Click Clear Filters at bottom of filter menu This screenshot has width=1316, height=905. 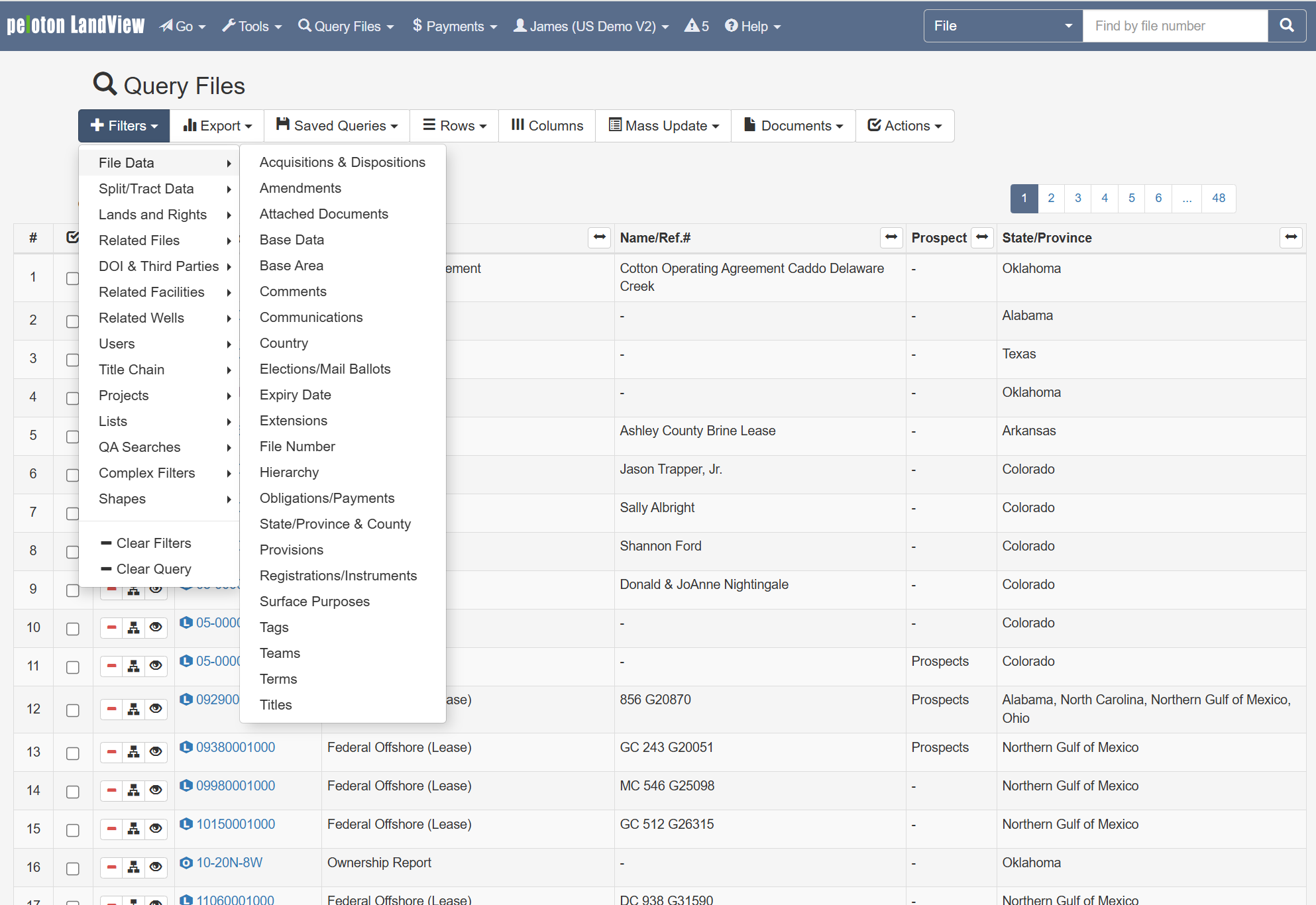pyautogui.click(x=153, y=543)
